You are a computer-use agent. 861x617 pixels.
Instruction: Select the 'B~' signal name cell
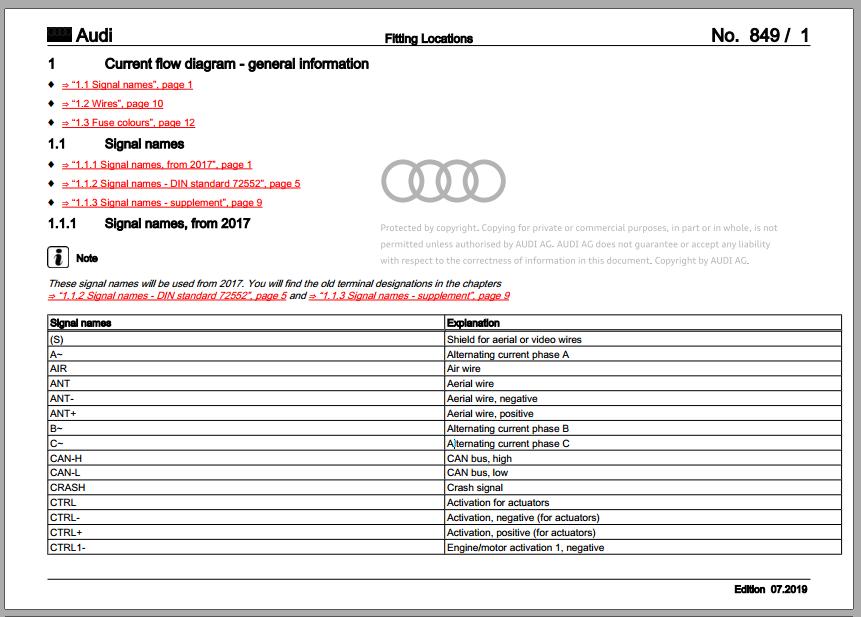[246, 428]
